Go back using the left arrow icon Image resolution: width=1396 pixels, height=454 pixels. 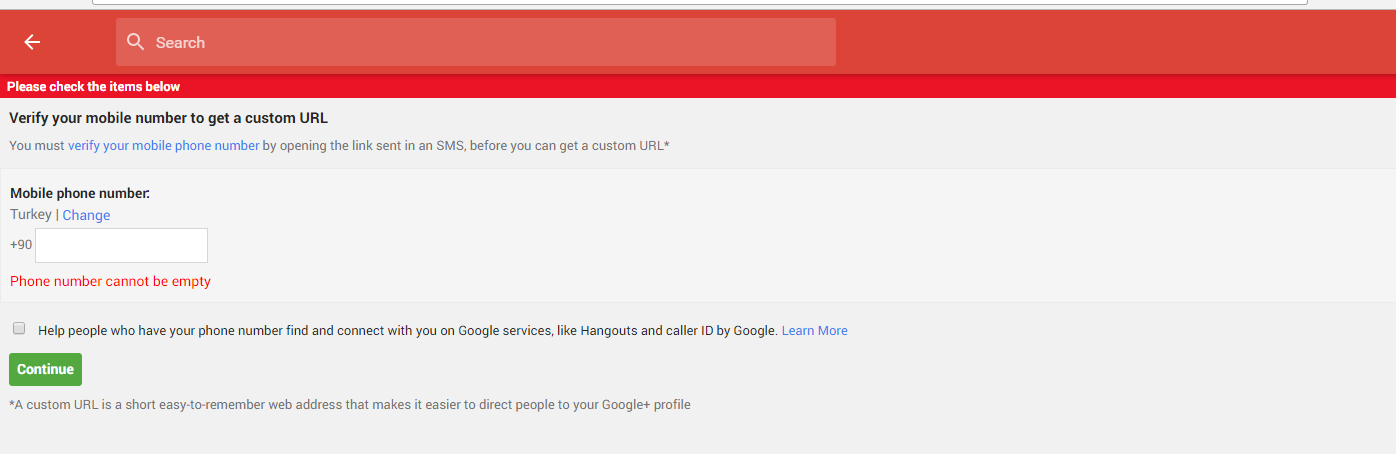pyautogui.click(x=32, y=42)
